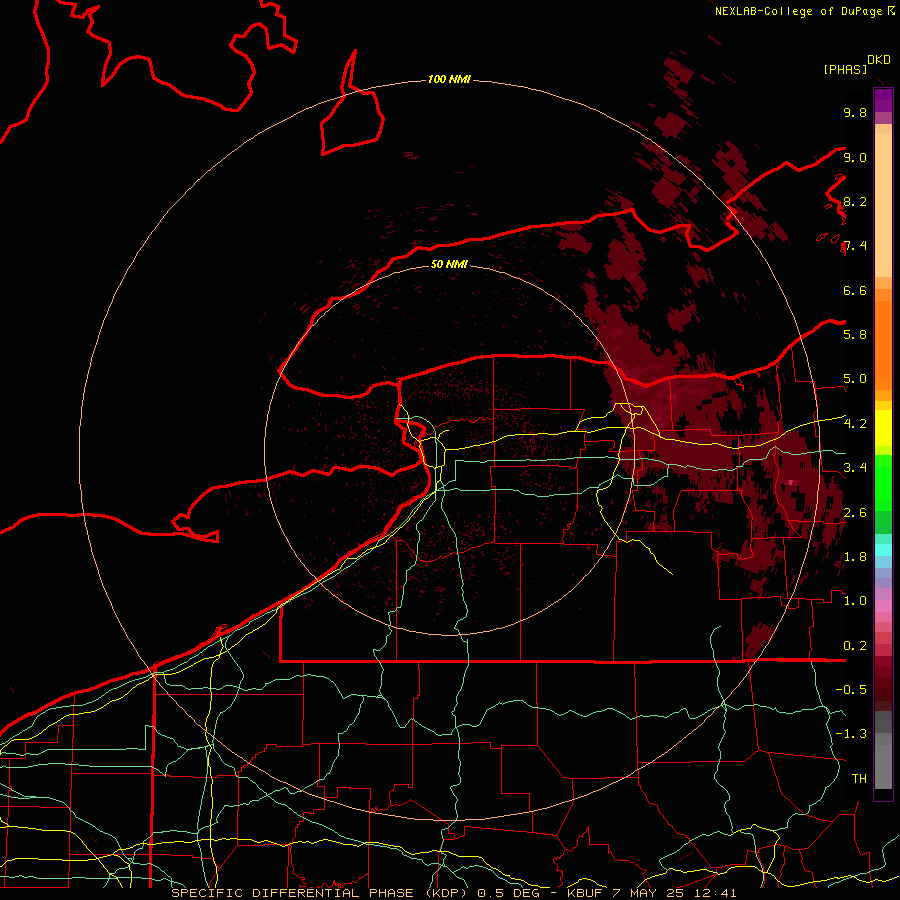This screenshot has width=900, height=900.
Task: Select the 50 NMI range ring label
Action: (449, 264)
